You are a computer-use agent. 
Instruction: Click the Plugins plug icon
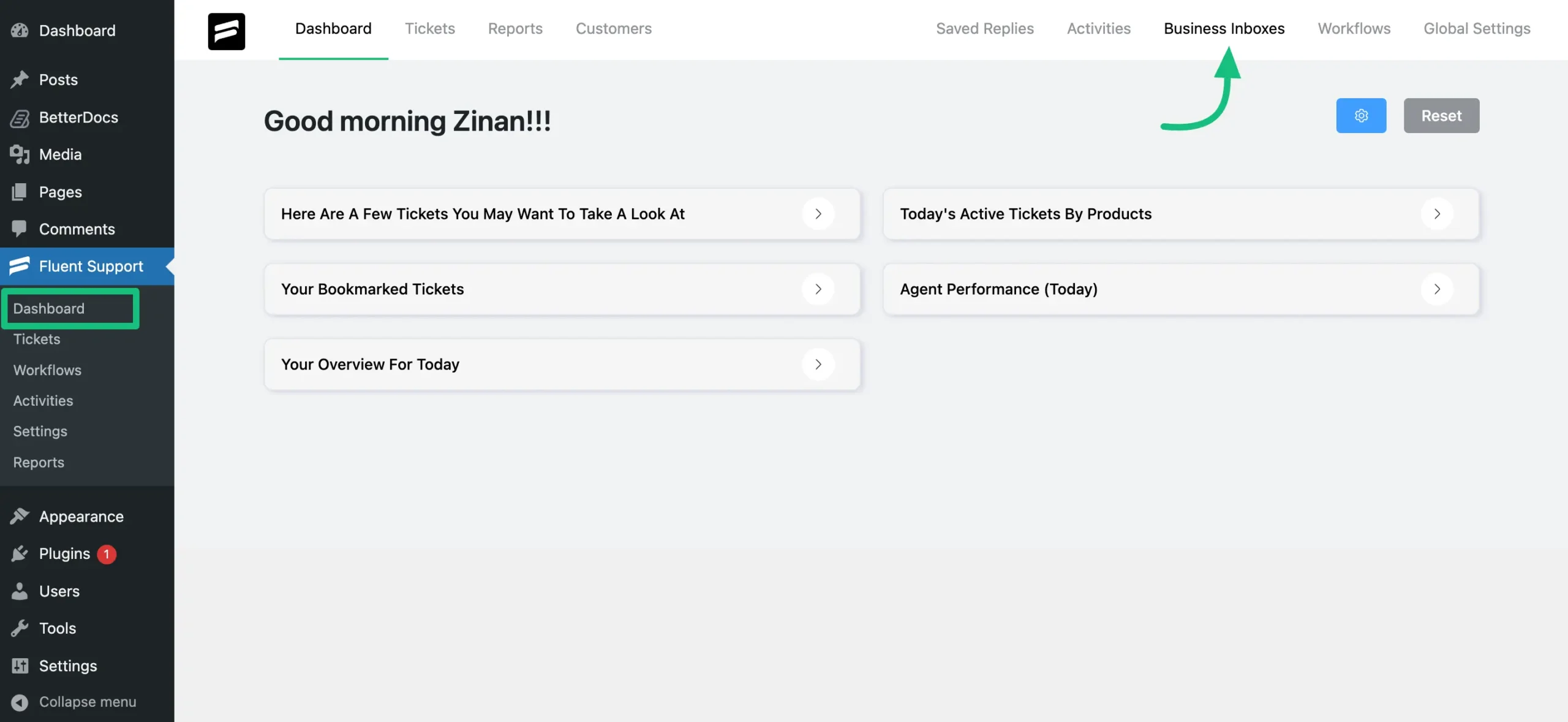(x=20, y=553)
